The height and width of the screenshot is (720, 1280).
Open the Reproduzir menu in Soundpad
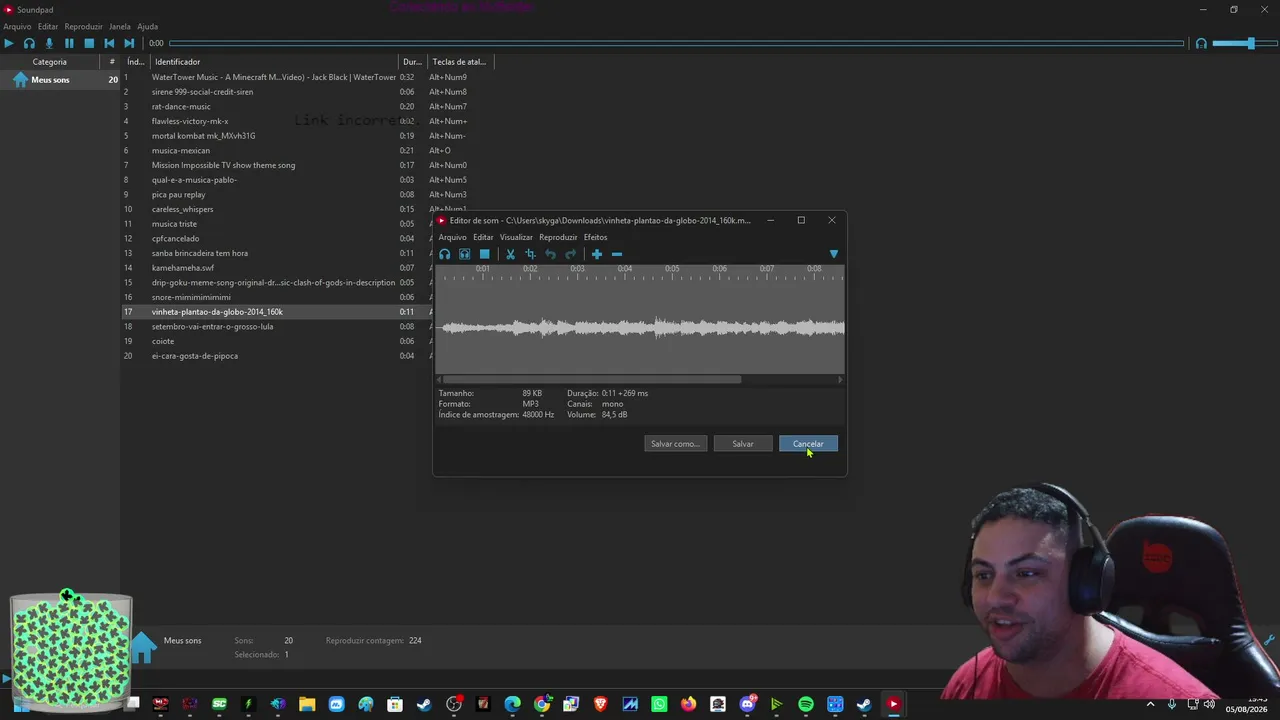coord(84,26)
